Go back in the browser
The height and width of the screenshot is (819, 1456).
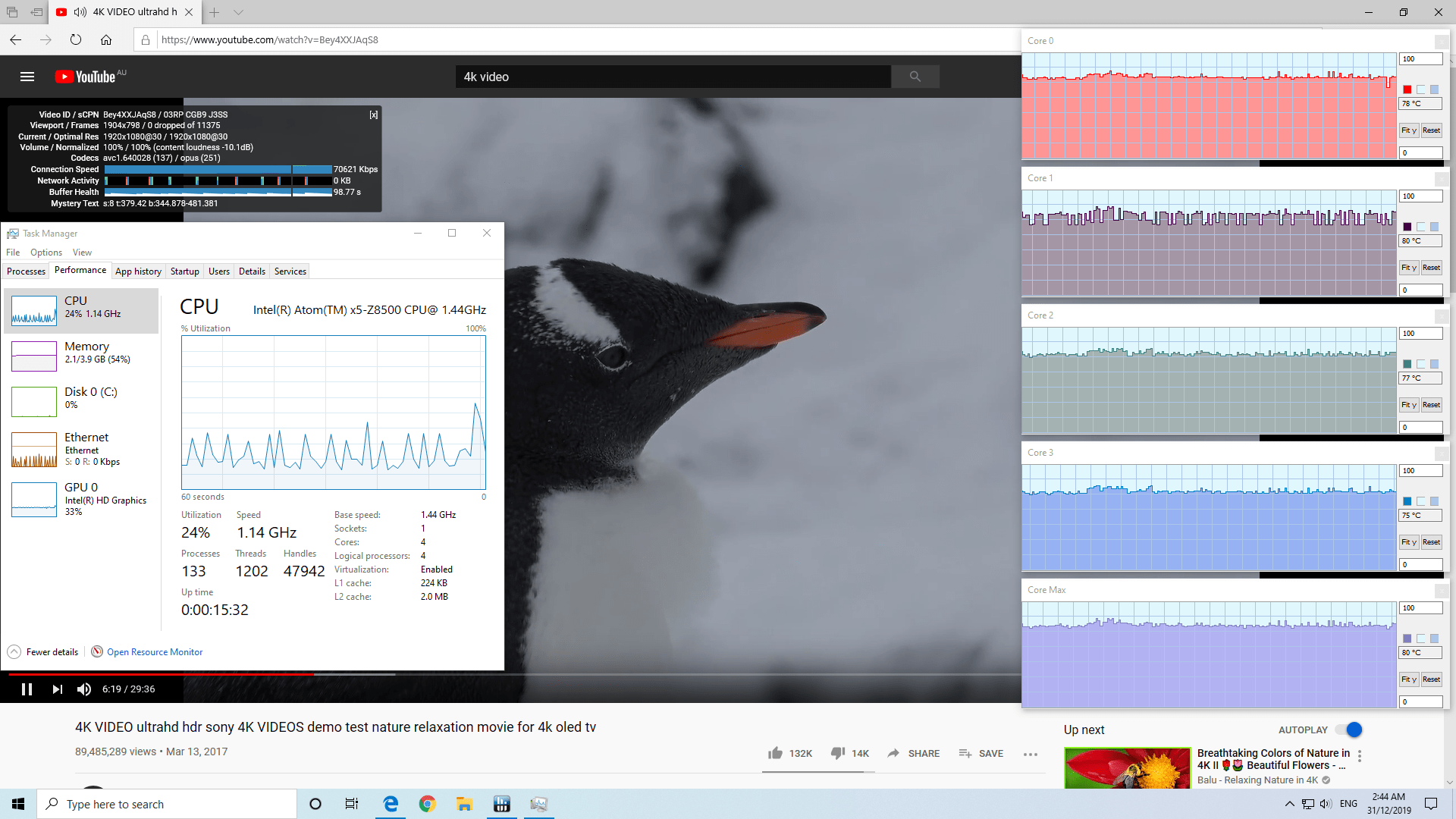click(x=16, y=39)
